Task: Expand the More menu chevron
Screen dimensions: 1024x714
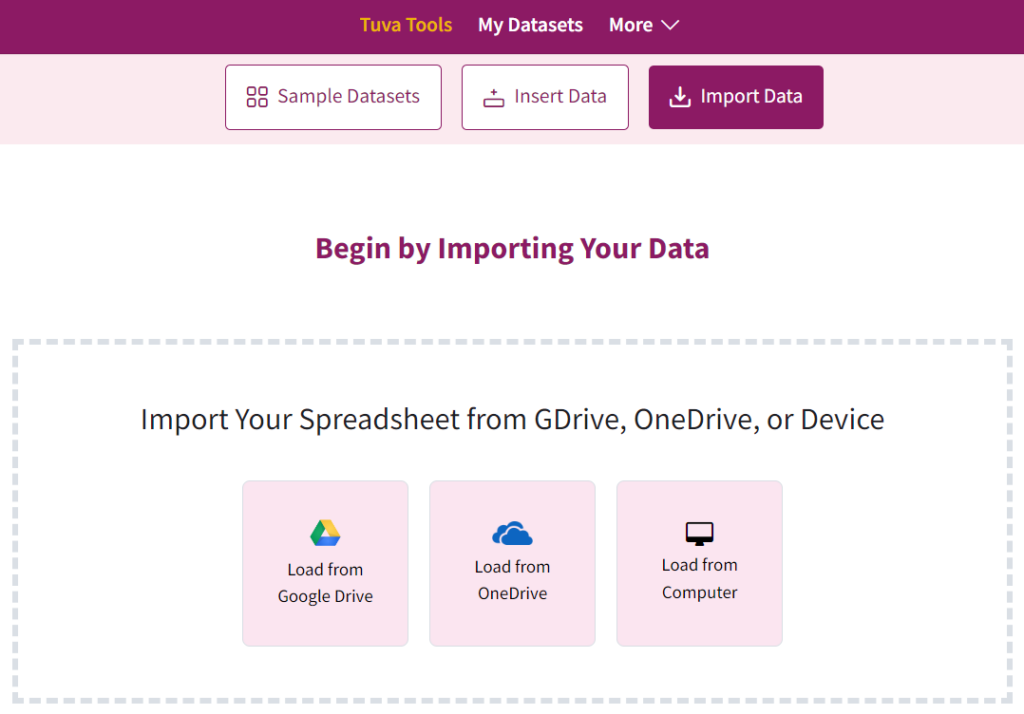Action: pos(670,25)
